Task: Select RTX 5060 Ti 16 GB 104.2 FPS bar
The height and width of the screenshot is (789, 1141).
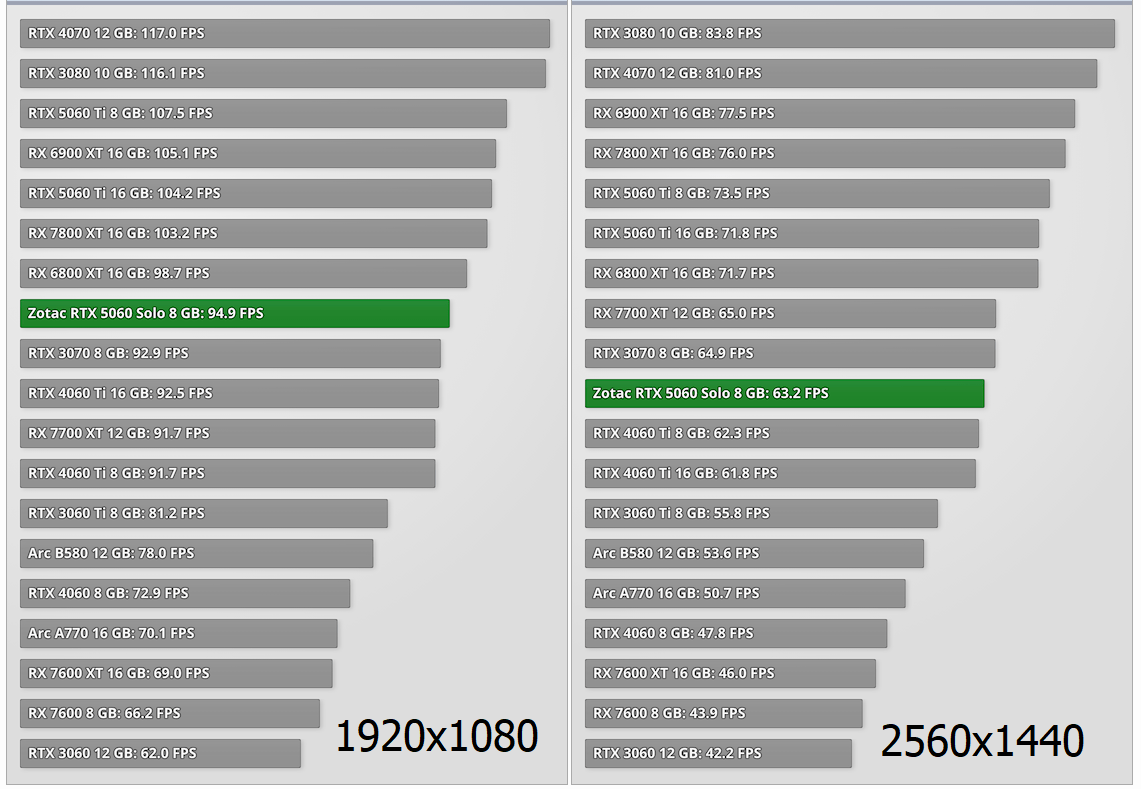Action: coord(256,194)
